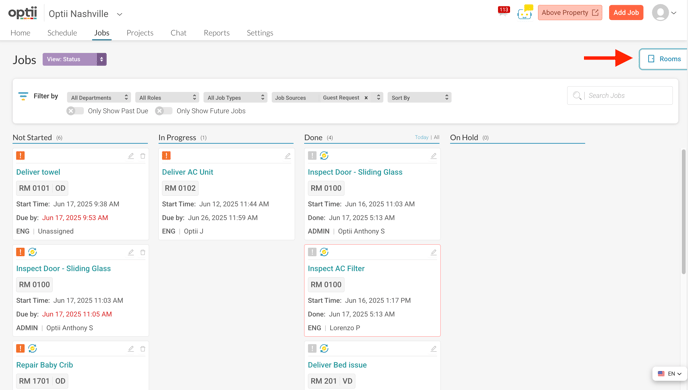Image resolution: width=688 pixels, height=390 pixels.
Task: Select the Jobs tab
Action: (101, 33)
